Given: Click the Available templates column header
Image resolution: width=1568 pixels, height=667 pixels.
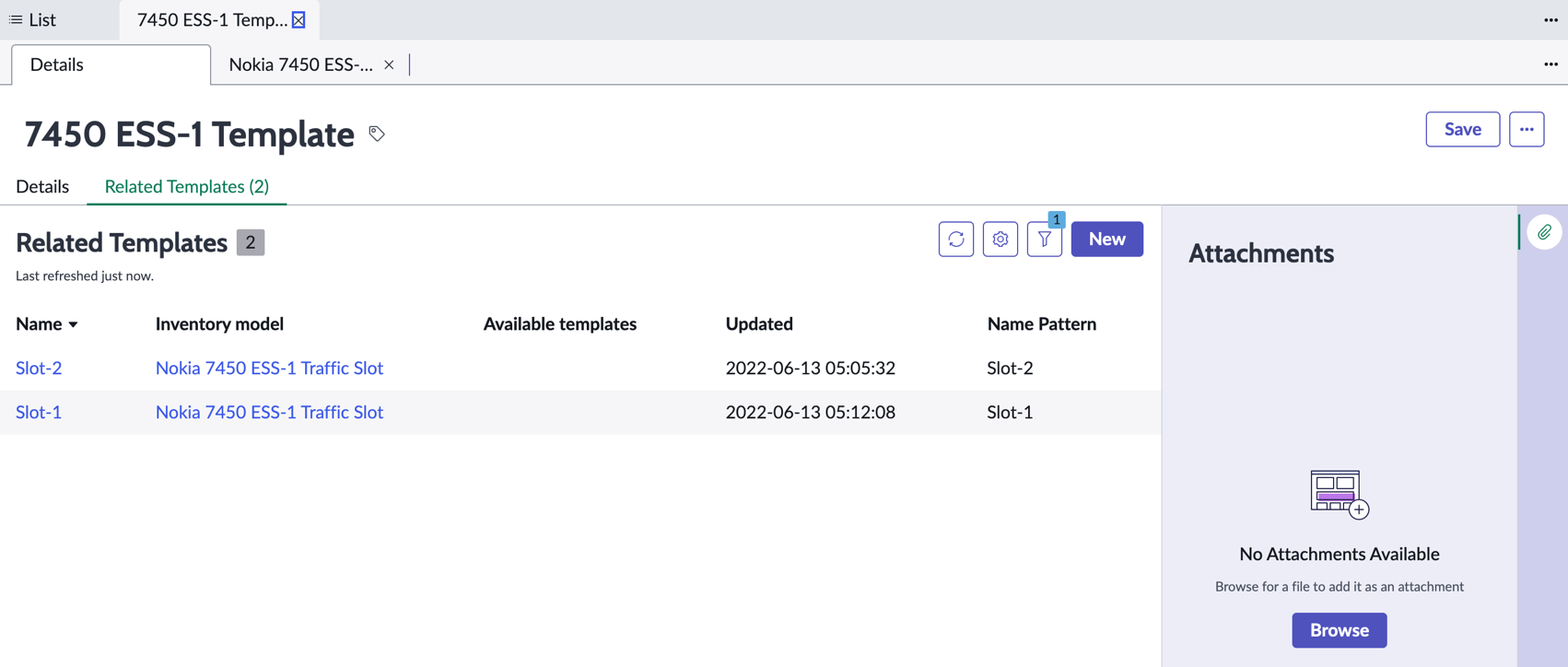Looking at the screenshot, I should pyautogui.click(x=560, y=323).
